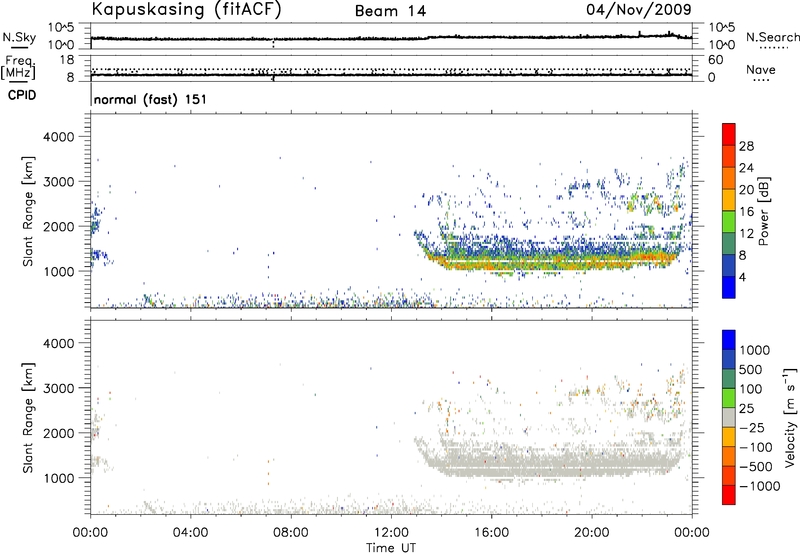Click the 28 label on the power colorbar
This screenshot has height=554, width=800.
coord(746,146)
